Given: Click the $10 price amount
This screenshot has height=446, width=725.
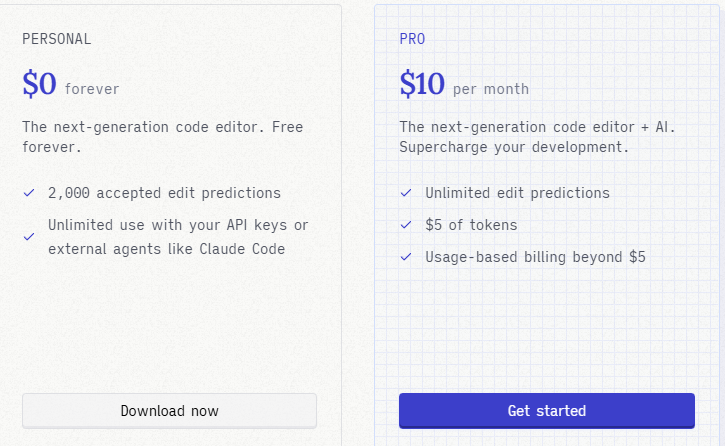Looking at the screenshot, I should 422,85.
